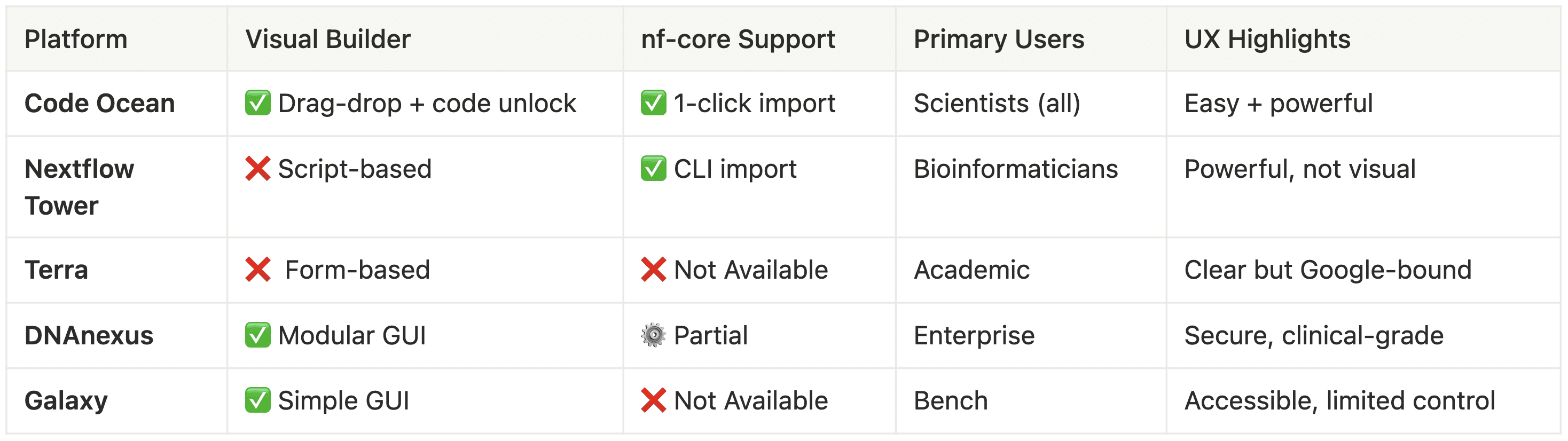1568x441 pixels.
Task: Click the green checkmark beside Simple GUI
Action: click(x=257, y=400)
